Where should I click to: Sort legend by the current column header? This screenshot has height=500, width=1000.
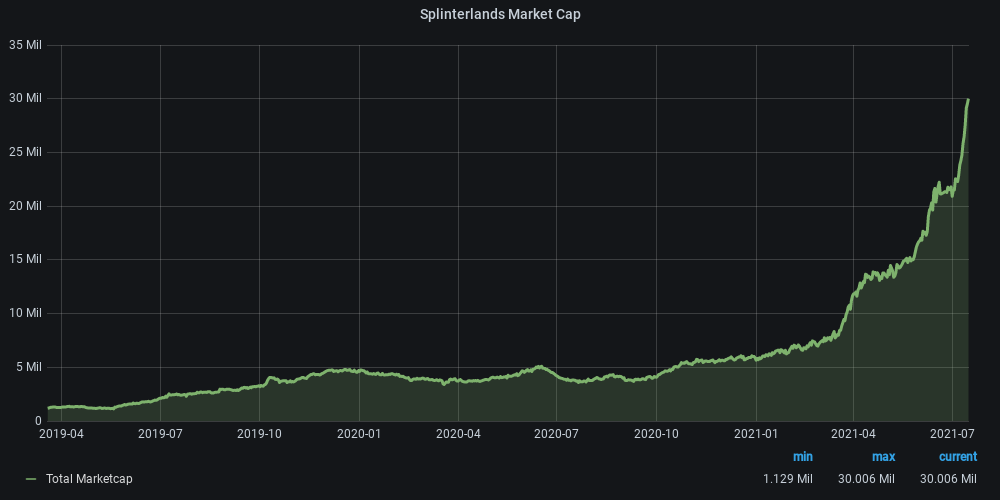tap(957, 457)
